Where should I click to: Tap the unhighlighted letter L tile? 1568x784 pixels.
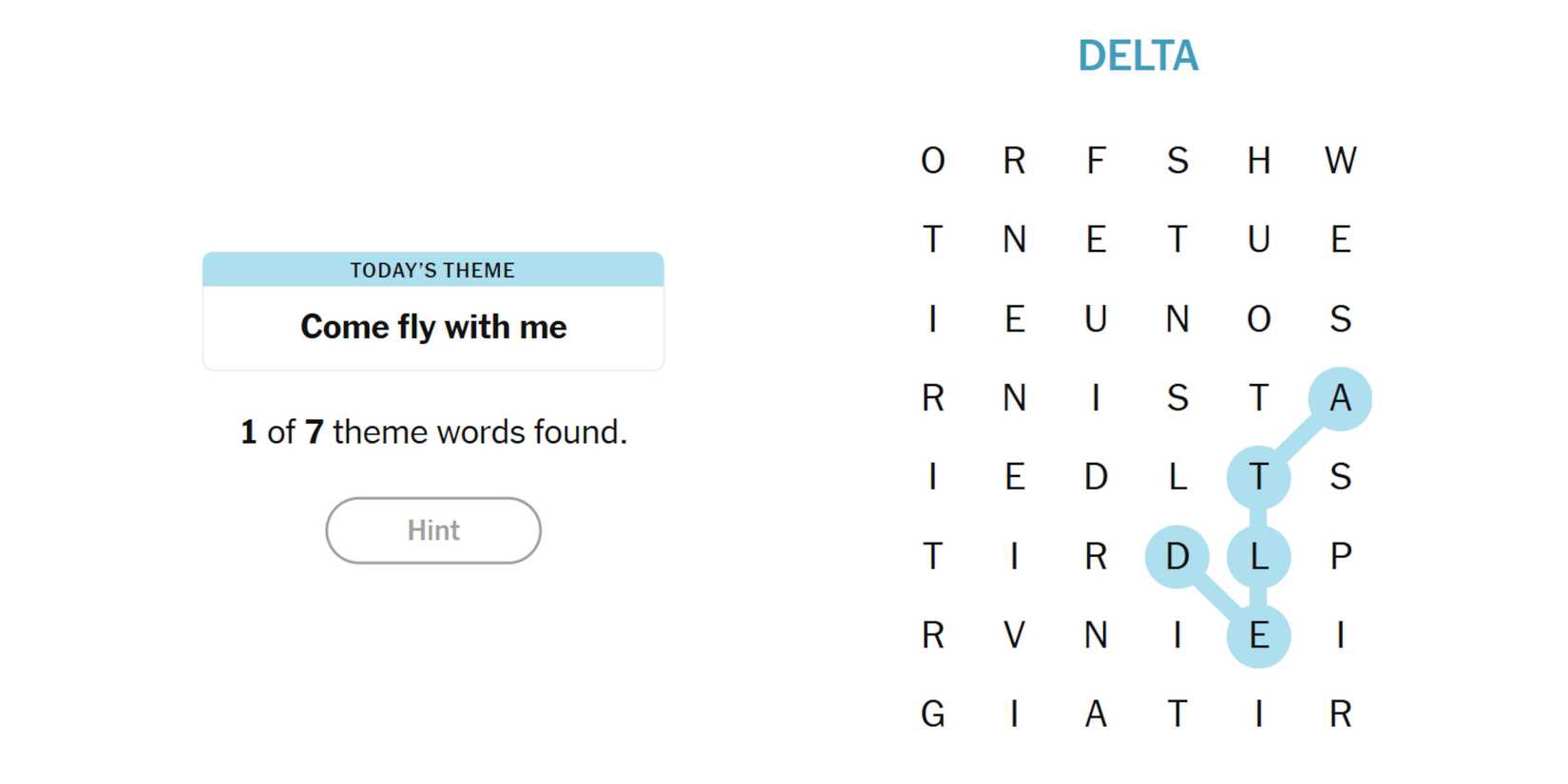pyautogui.click(x=1177, y=477)
